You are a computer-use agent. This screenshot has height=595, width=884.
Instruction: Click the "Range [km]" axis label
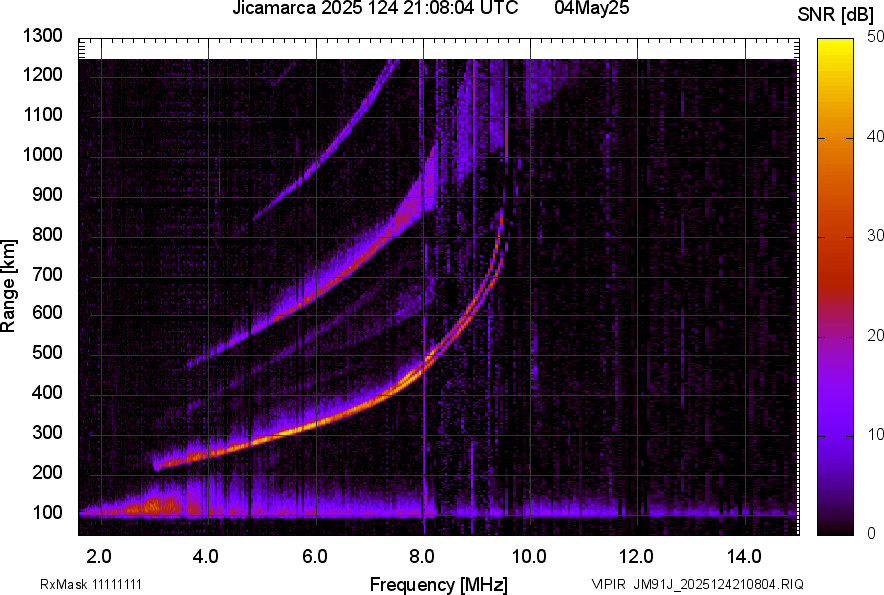[x=8, y=286]
